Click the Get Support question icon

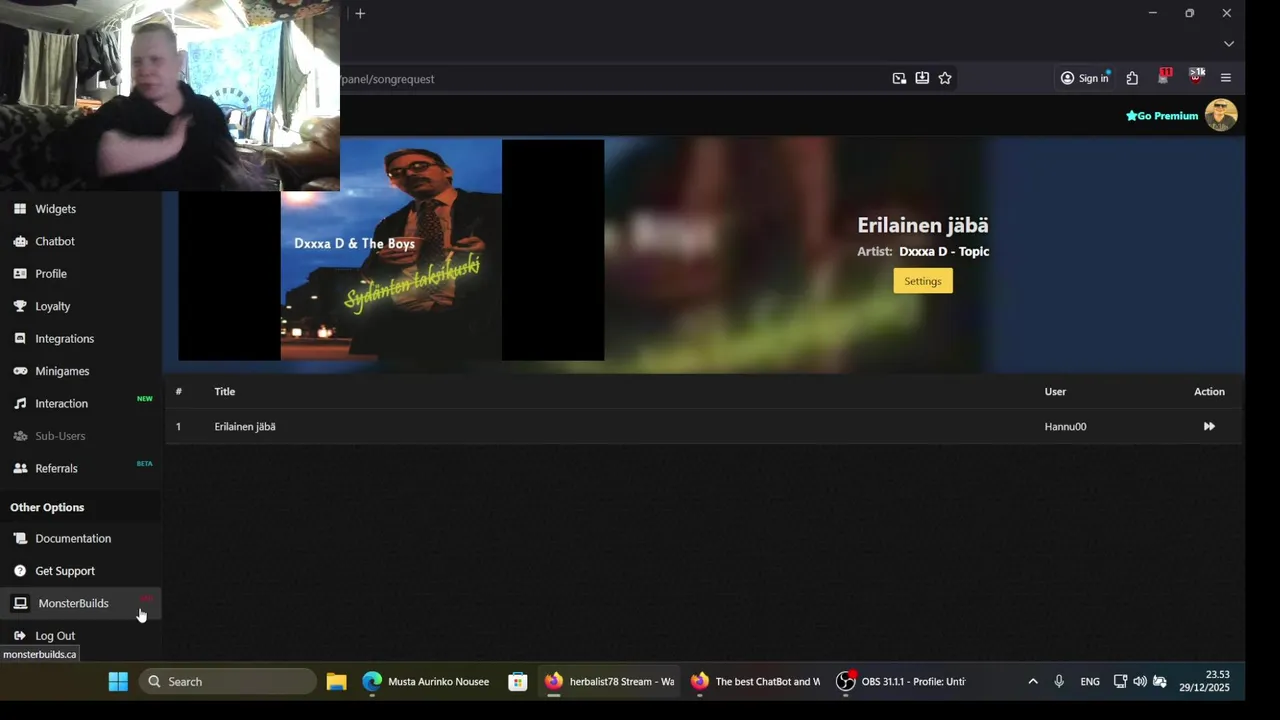(20, 571)
